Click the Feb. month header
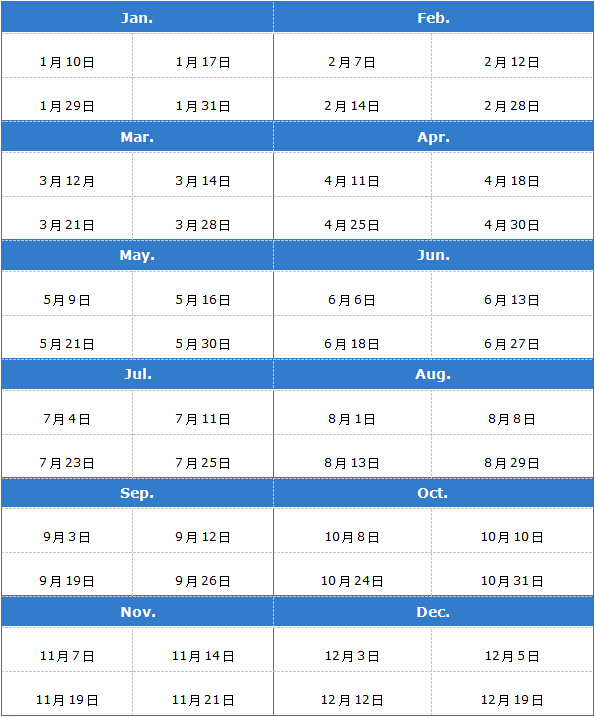 click(x=434, y=17)
